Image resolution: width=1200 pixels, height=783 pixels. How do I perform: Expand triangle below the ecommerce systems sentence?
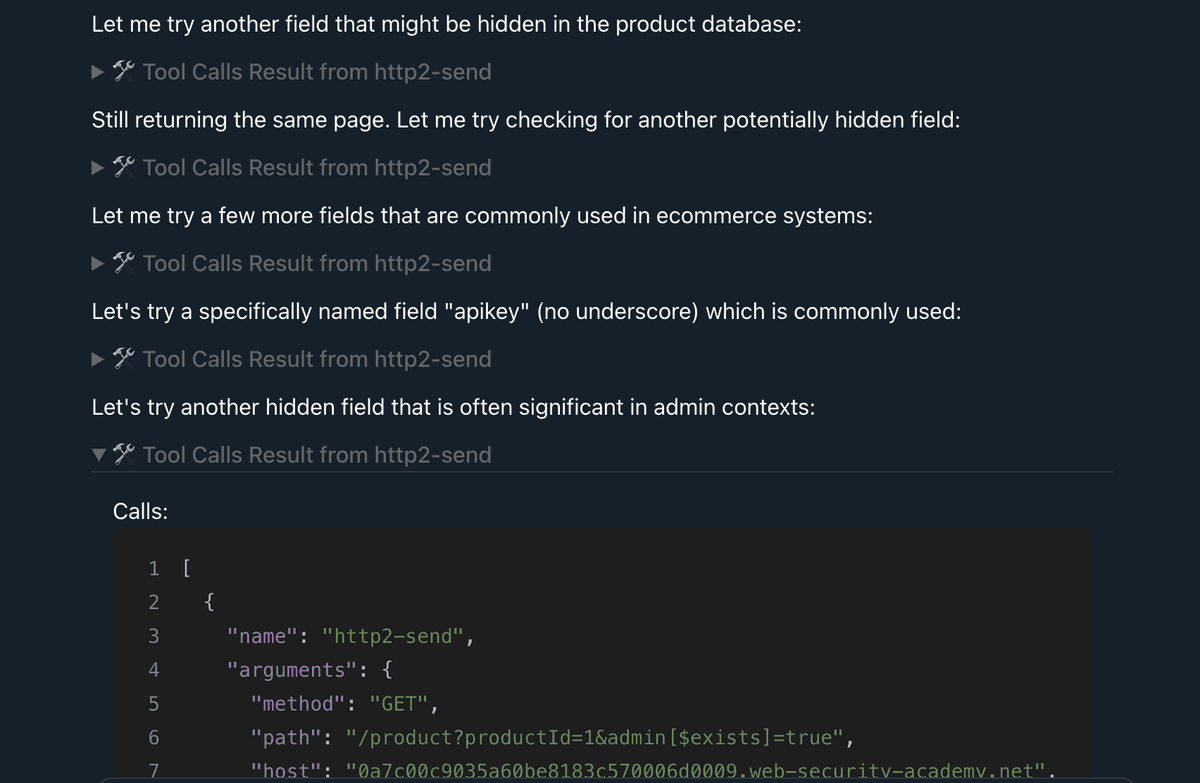(98, 264)
